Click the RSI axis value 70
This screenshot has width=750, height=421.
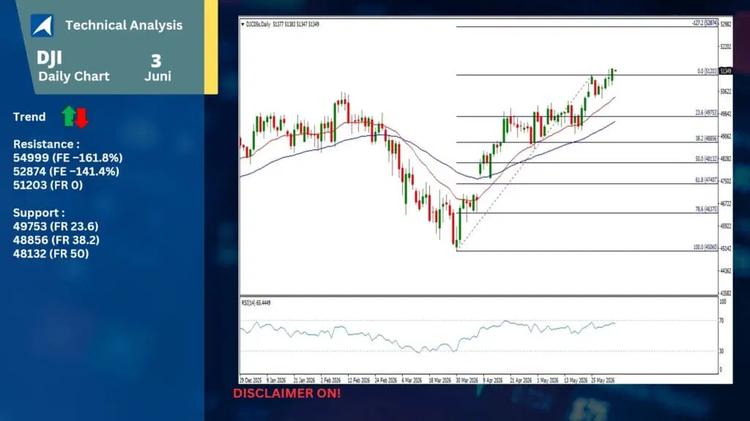tap(722, 321)
